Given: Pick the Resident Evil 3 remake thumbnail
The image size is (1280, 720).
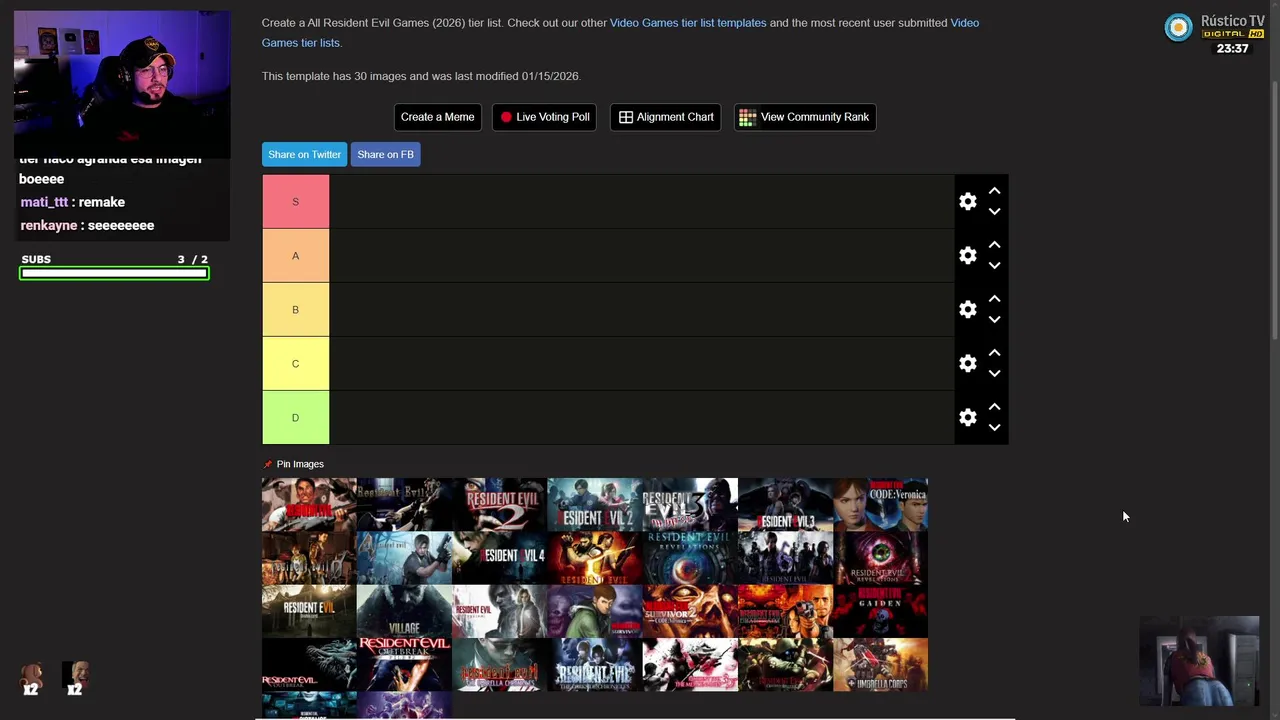Looking at the screenshot, I should (784, 504).
